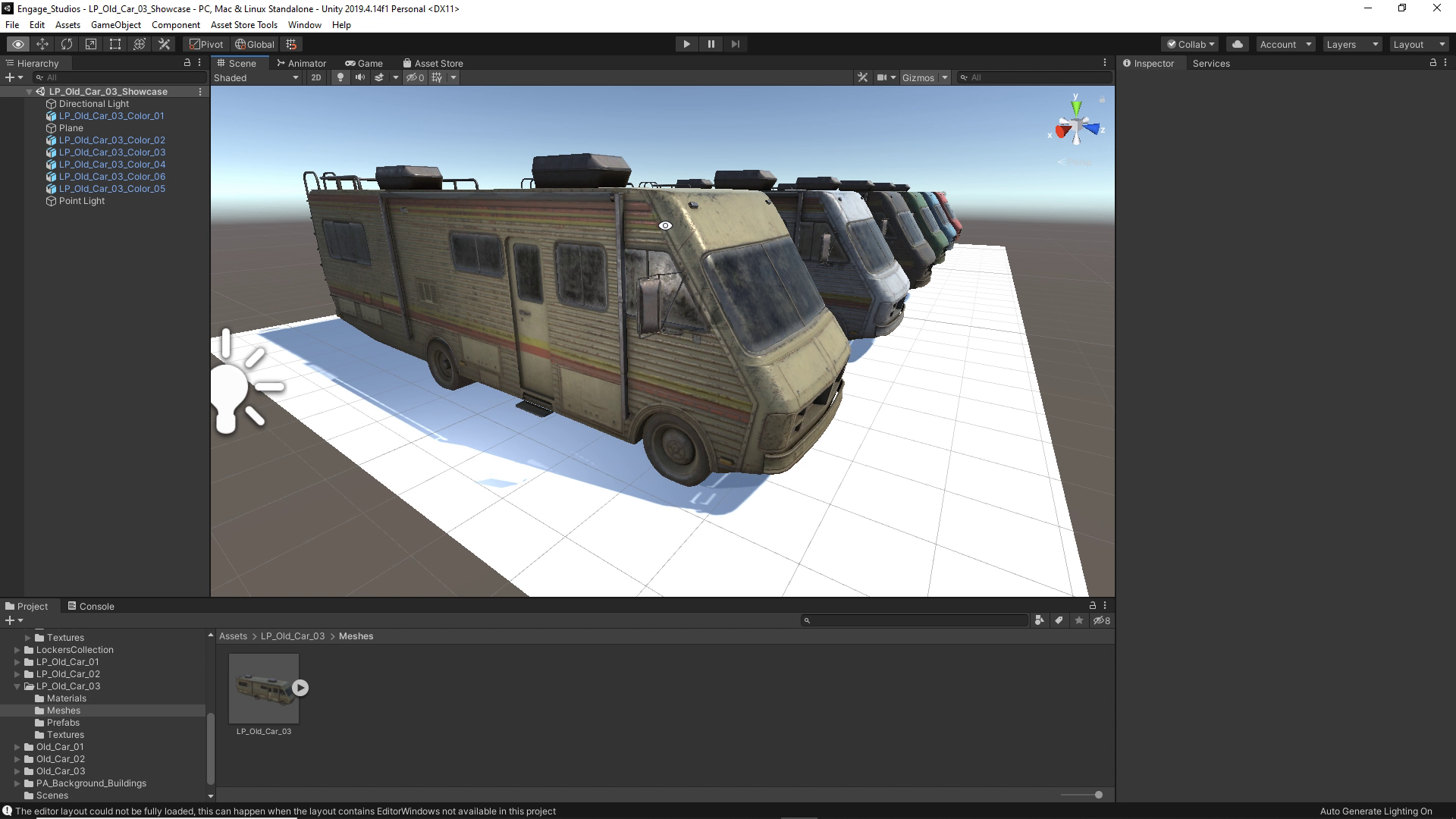Click the Project panel search field
Image resolution: width=1456 pixels, height=819 pixels.
coord(915,620)
